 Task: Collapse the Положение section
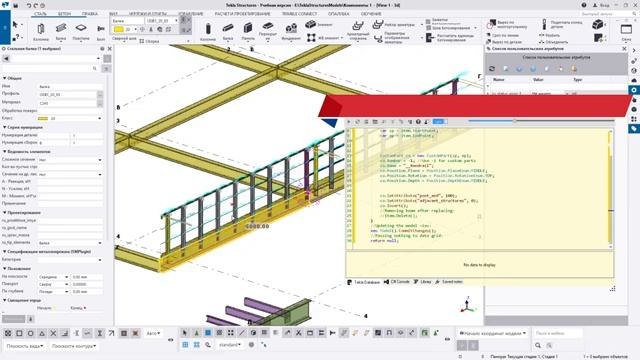4,269
